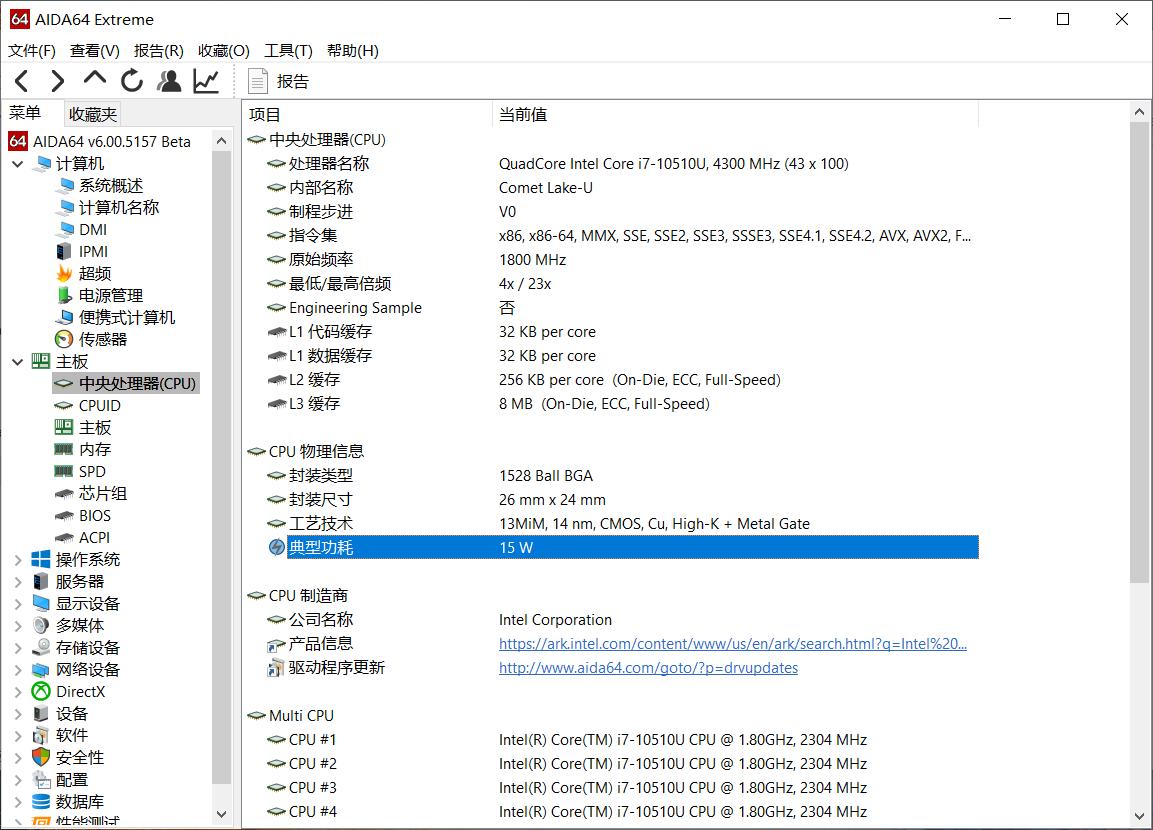Expand the 显示设备 tree node
Viewport: 1153px width, 830px height.
click(x=17, y=603)
